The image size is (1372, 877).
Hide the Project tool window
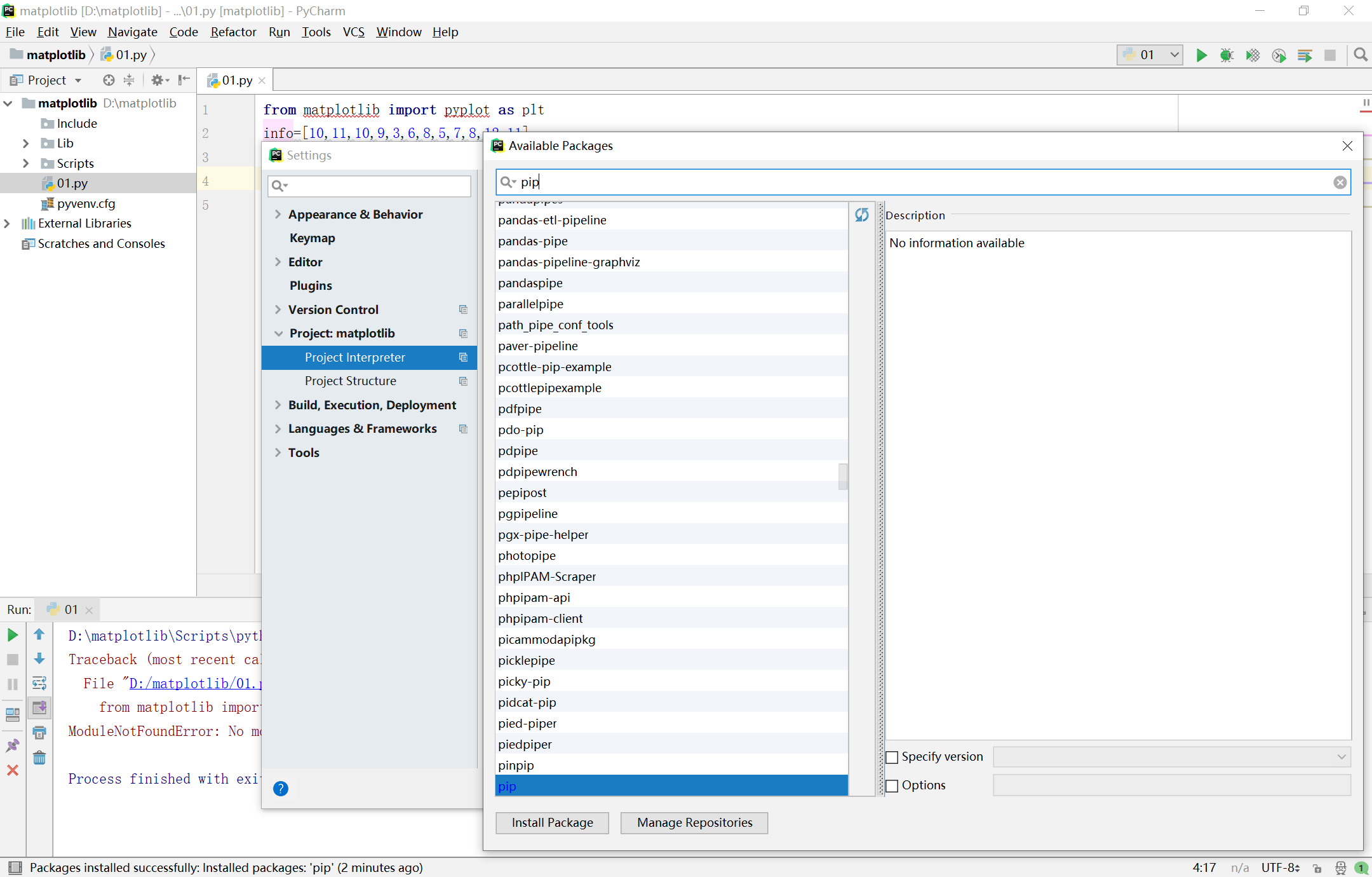[x=184, y=80]
